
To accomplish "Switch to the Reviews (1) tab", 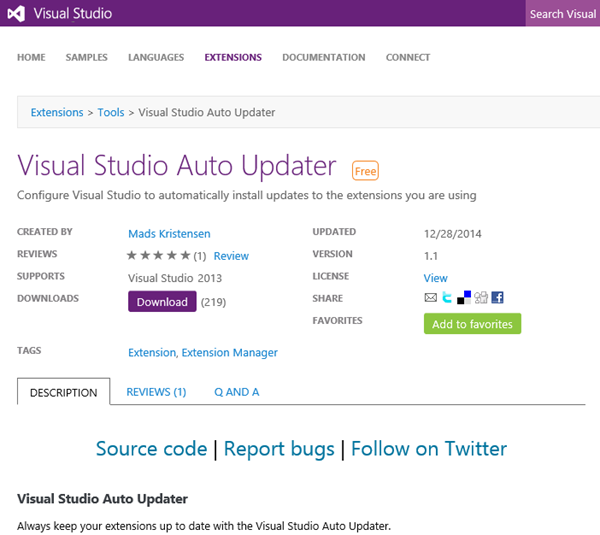I will point(156,392).
